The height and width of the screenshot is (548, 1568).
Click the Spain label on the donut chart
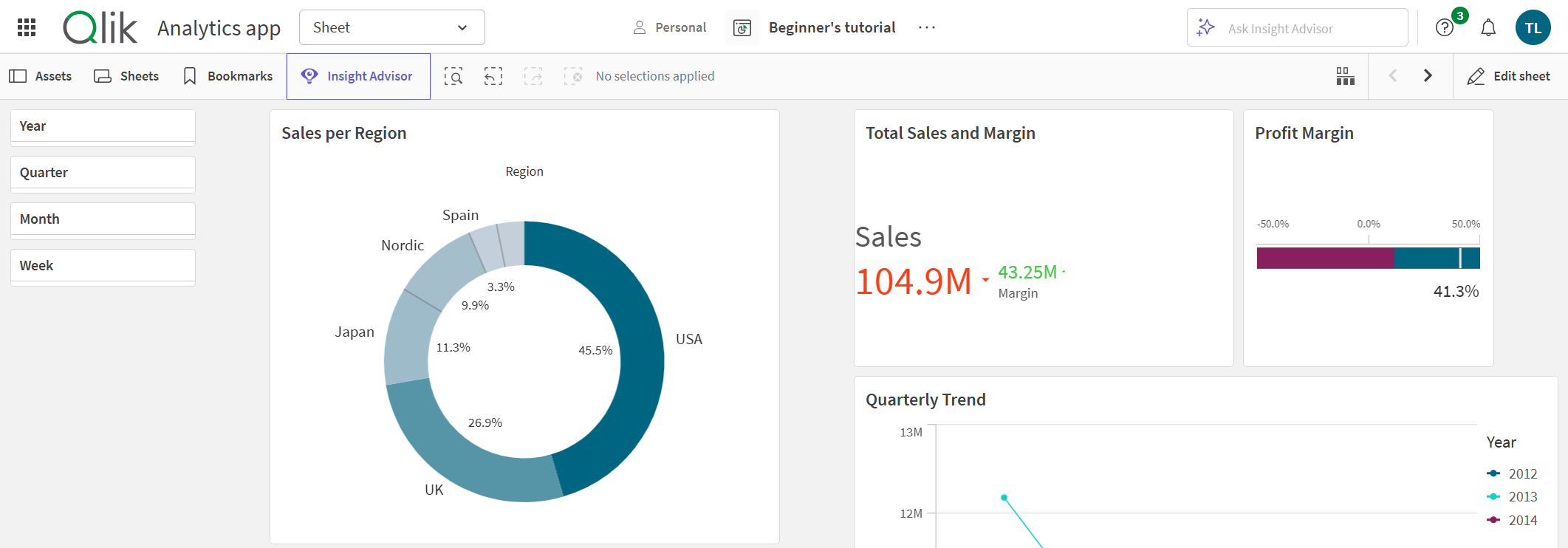tap(460, 215)
